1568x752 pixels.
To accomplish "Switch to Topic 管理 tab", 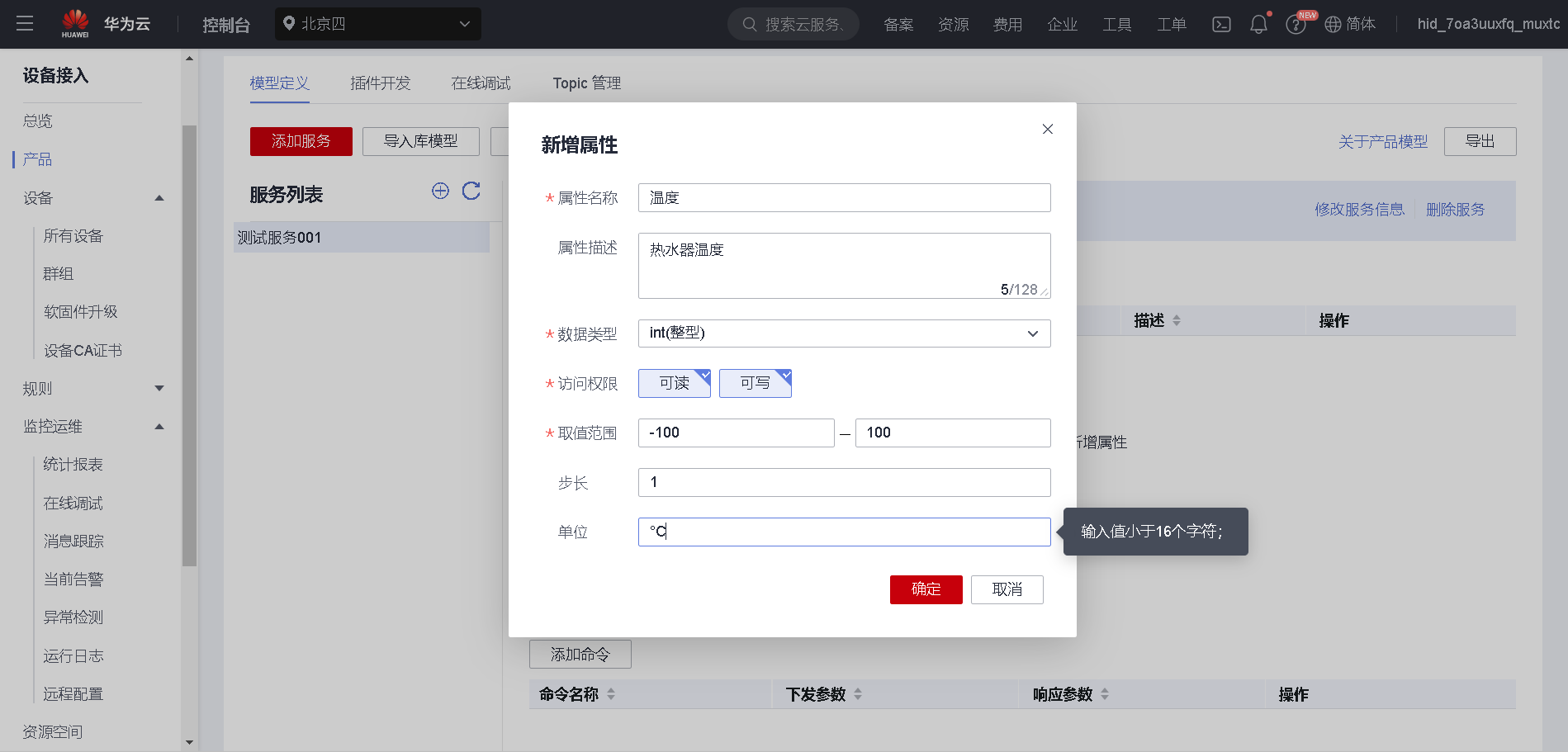I will click(587, 83).
